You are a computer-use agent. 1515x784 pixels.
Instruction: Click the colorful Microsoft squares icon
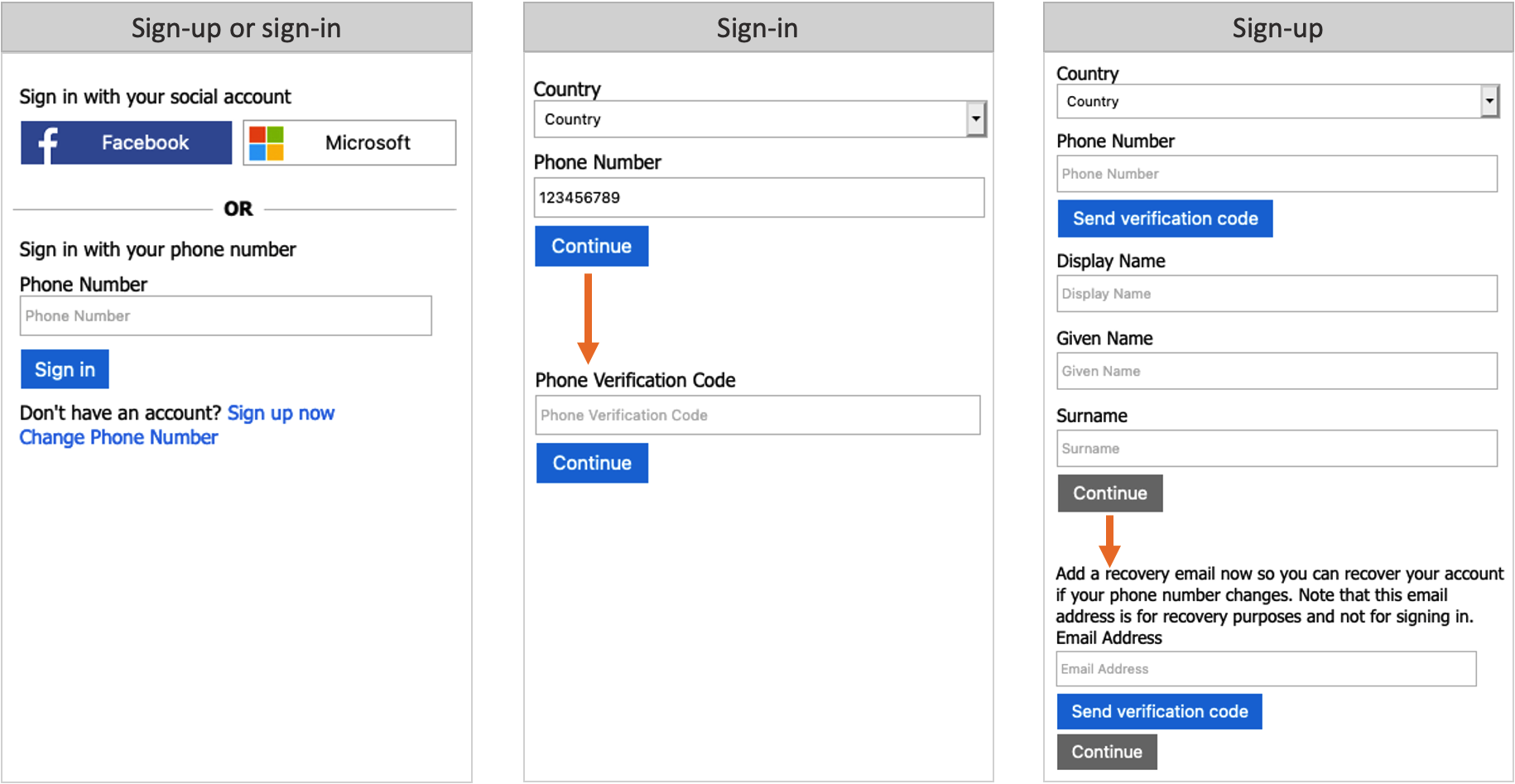266,142
